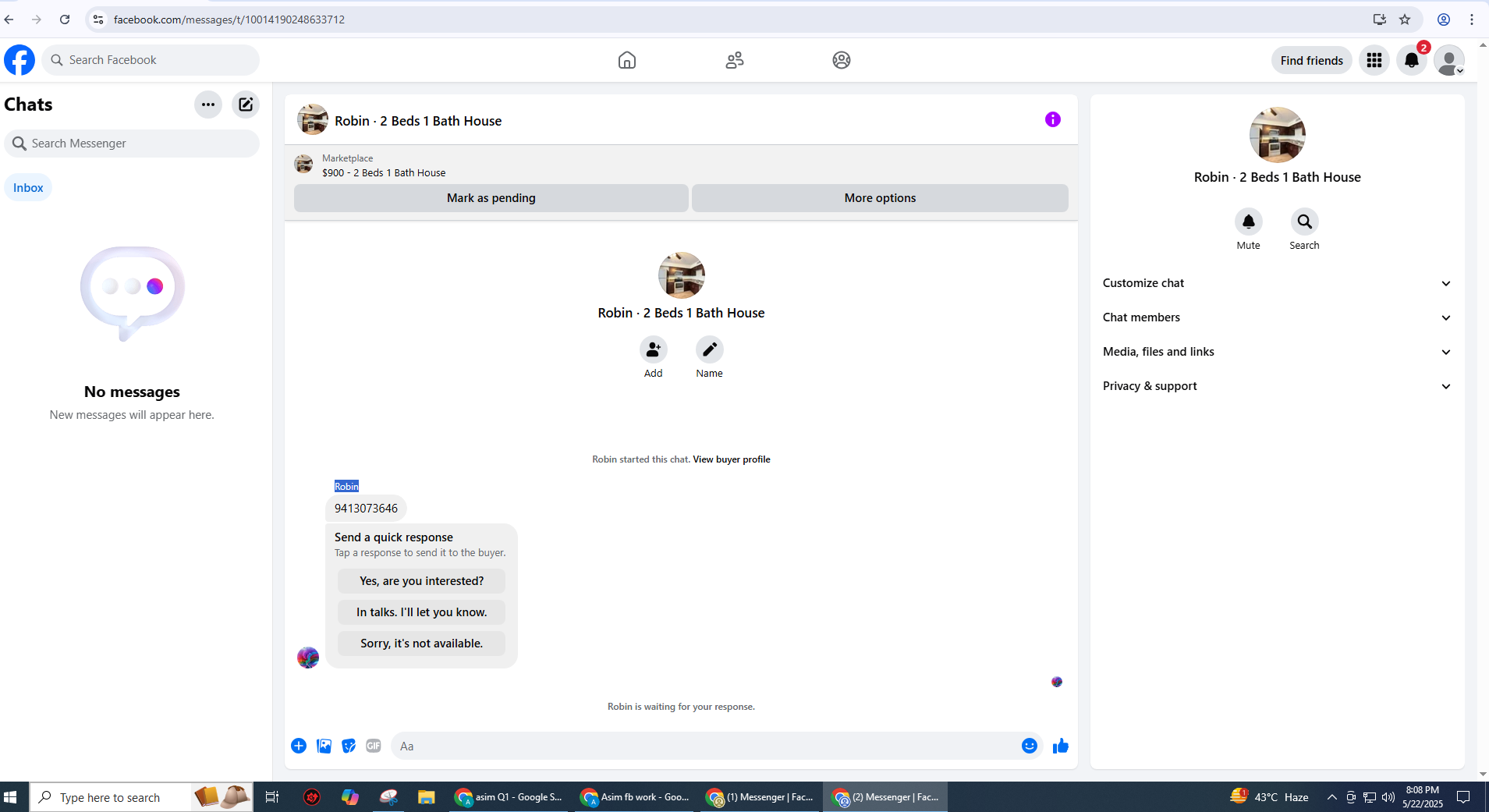Choose a GIF from the composer
This screenshot has height=812, width=1489.
(x=374, y=746)
